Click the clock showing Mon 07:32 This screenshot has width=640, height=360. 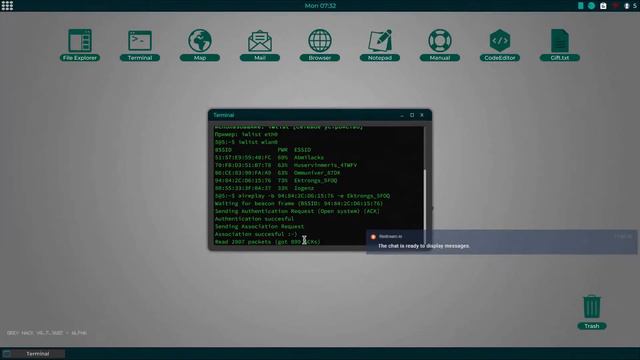[x=320, y=6]
